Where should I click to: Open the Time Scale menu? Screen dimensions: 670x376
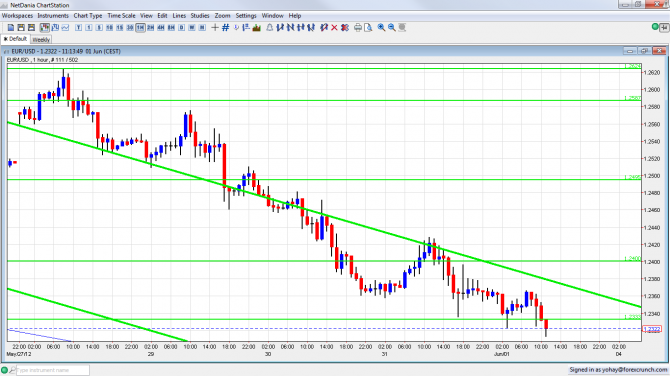[x=121, y=16]
